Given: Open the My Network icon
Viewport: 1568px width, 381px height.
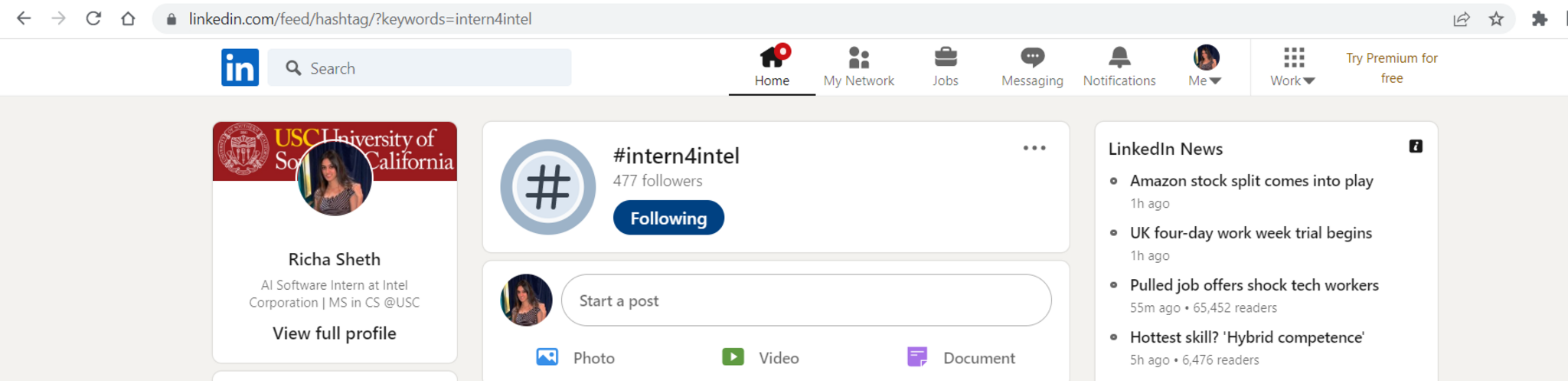Looking at the screenshot, I should 858,58.
